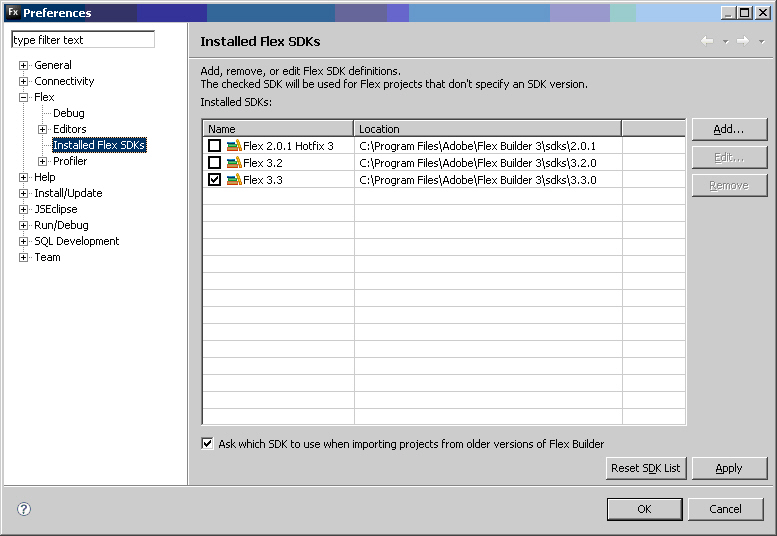777x536 pixels.
Task: Check the Flex 3.2 SDK checkbox
Action: 215,162
